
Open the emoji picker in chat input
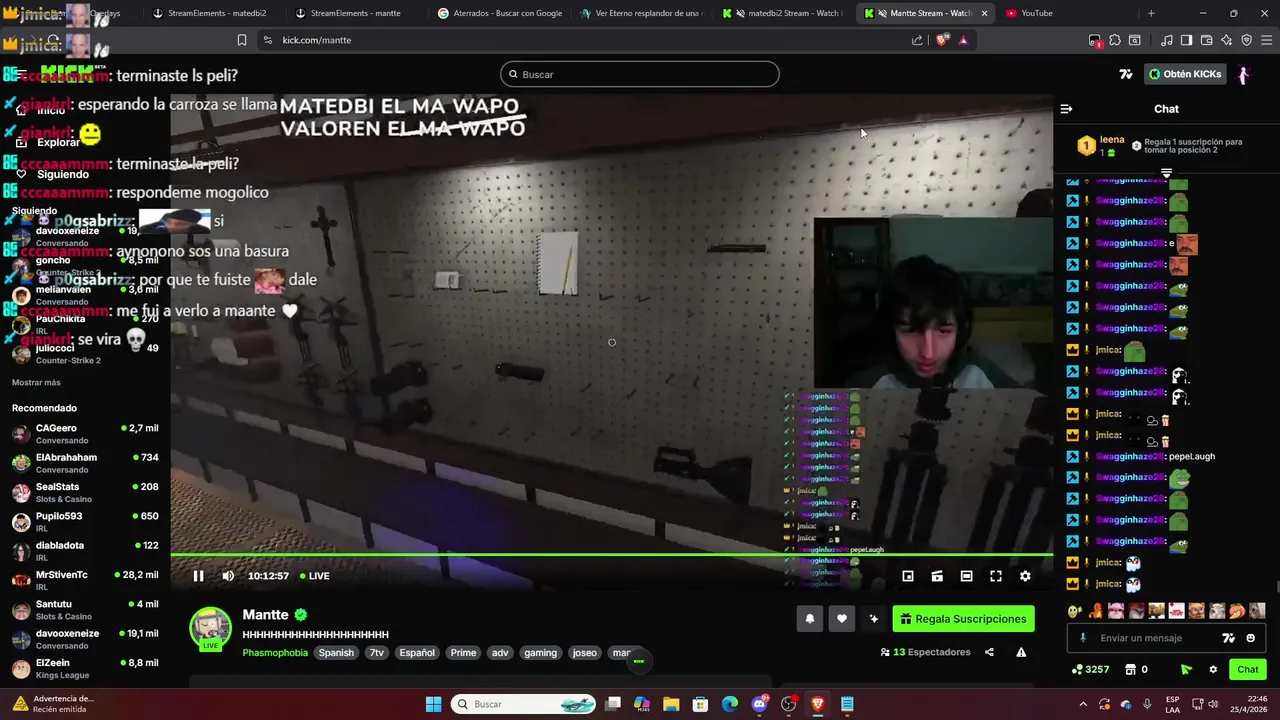(x=1250, y=638)
